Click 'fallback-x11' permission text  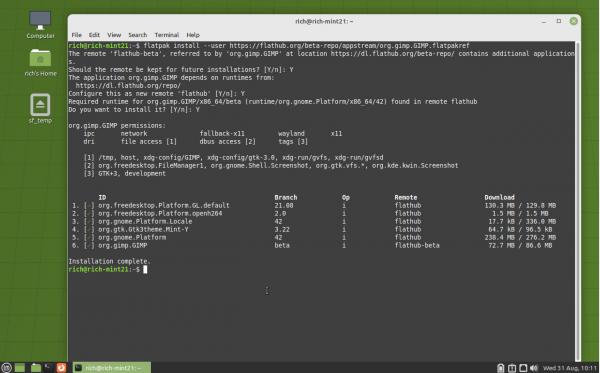pos(222,134)
